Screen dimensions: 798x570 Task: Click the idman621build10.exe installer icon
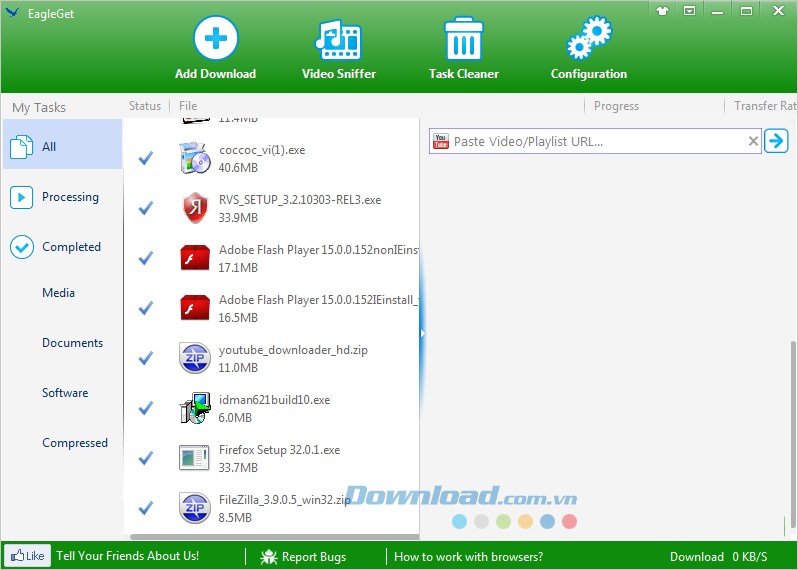pyautogui.click(x=193, y=408)
